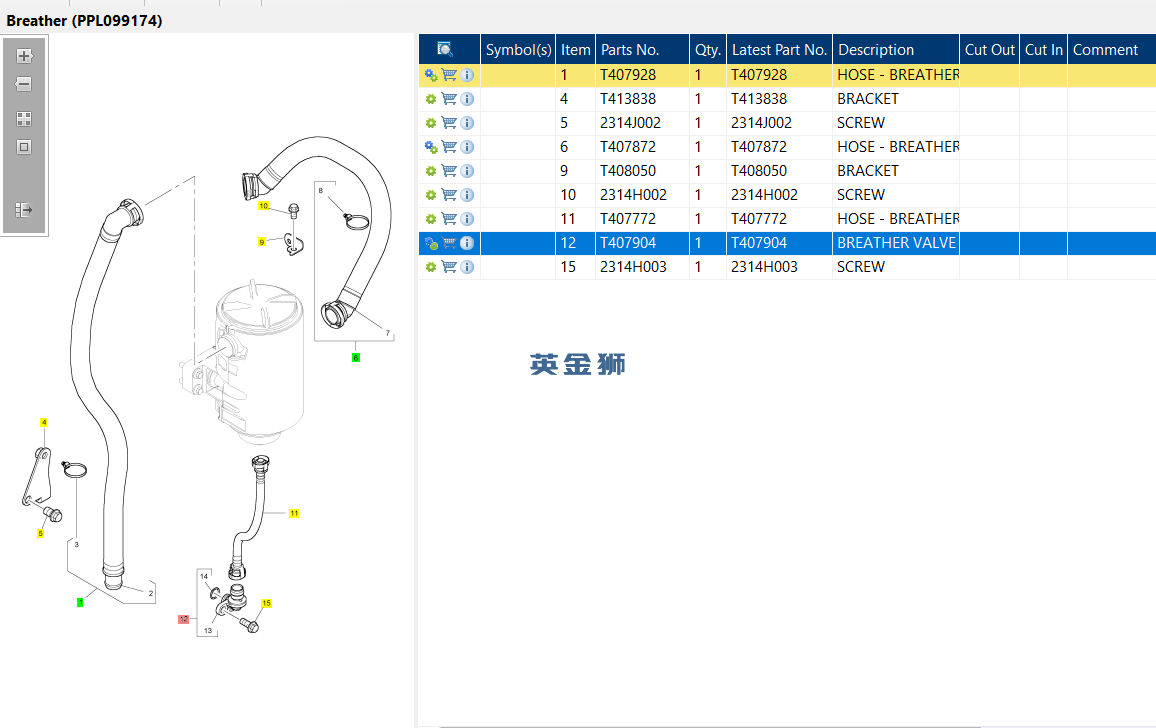The image size is (1156, 728).
Task: Click SCREW description in item 10 row
Action: (896, 195)
